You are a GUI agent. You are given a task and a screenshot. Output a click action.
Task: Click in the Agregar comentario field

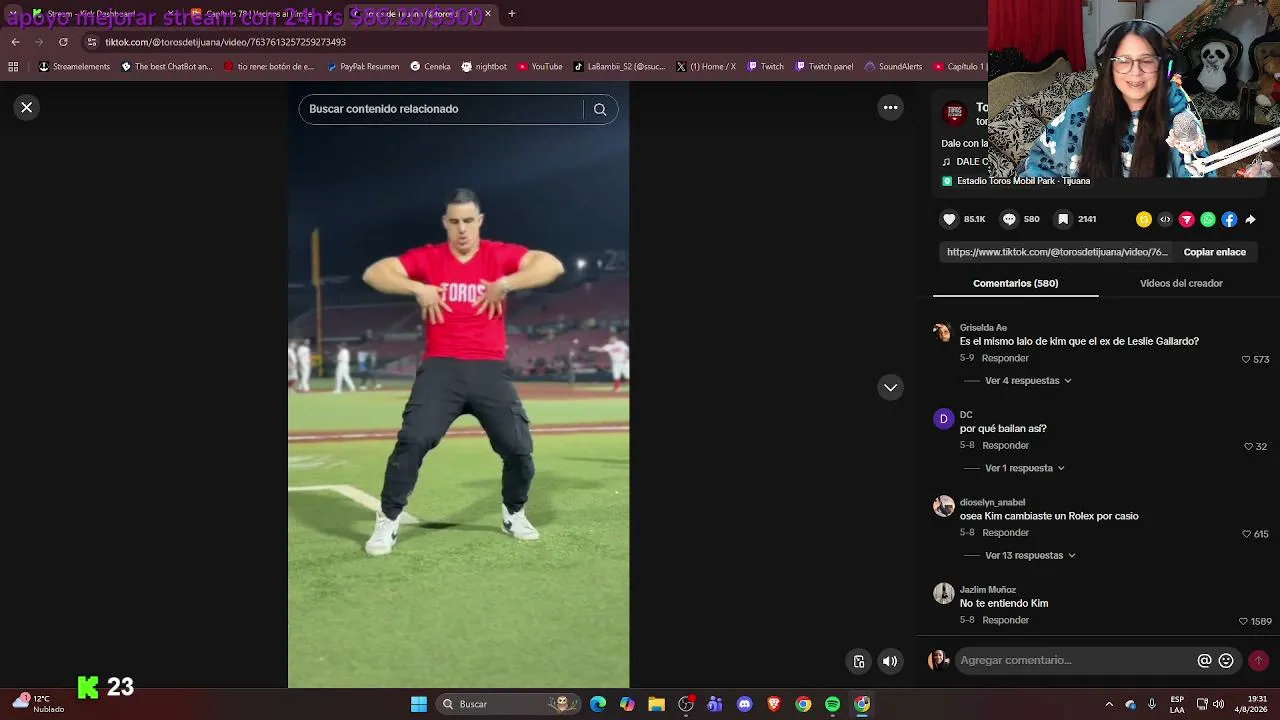click(x=1075, y=660)
